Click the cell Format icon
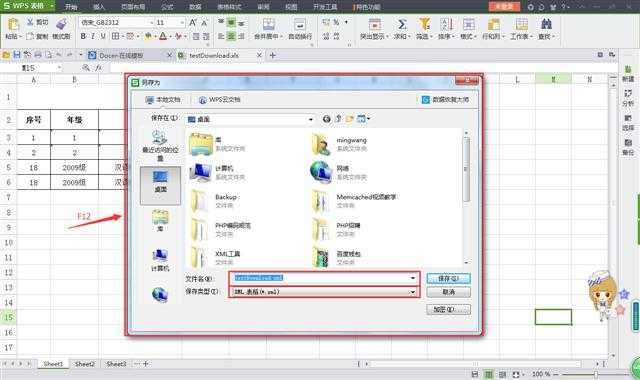Image resolution: width=640 pixels, height=380 pixels. pyautogui.click(x=469, y=24)
